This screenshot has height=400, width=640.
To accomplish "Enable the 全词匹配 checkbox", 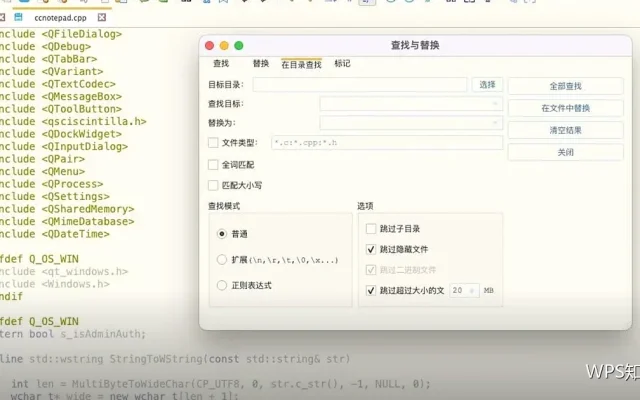I will point(213,164).
